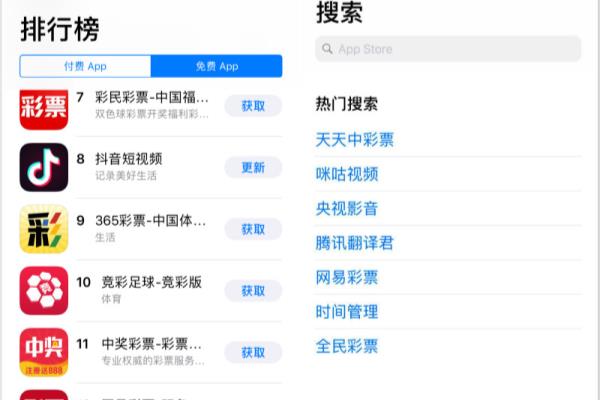Search trending term 全民彩票
Viewport: 600px width, 400px height.
coord(347,346)
